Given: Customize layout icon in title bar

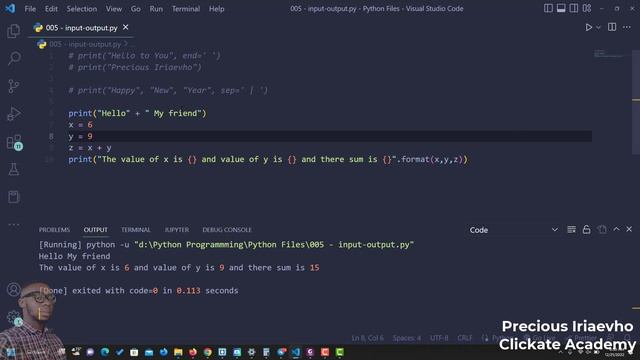Looking at the screenshot, I should click(x=587, y=8).
